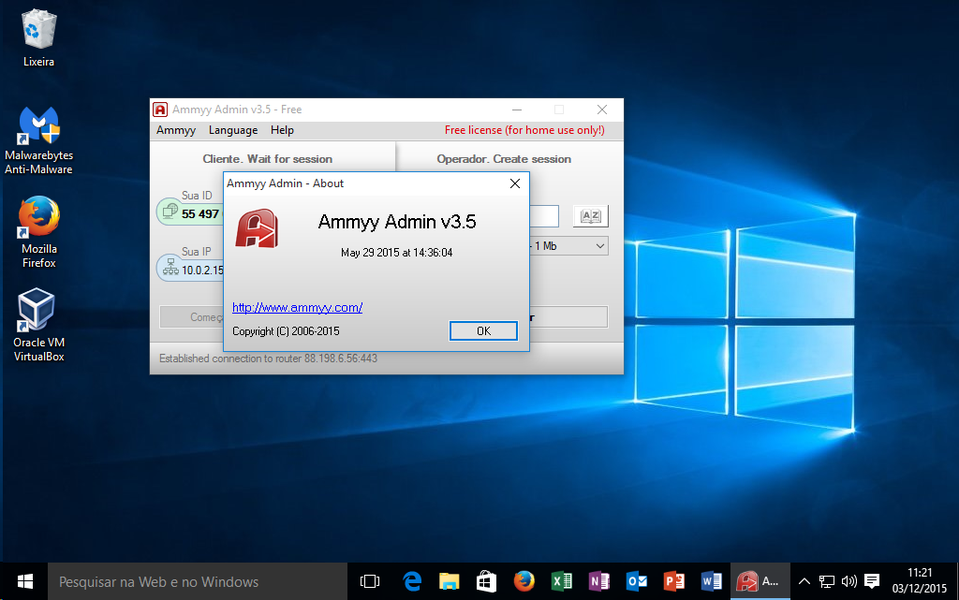
Task: Open Excel from the taskbar
Action: point(561,581)
